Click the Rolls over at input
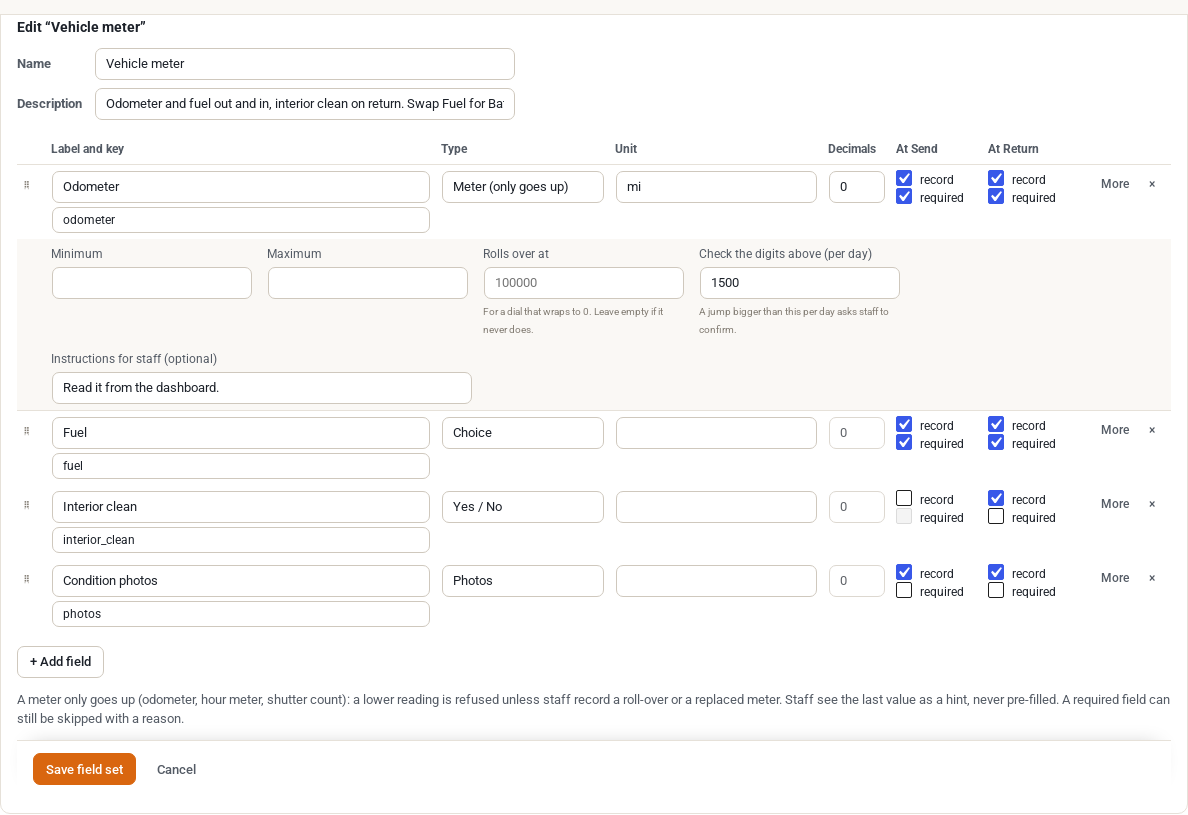 pos(583,283)
